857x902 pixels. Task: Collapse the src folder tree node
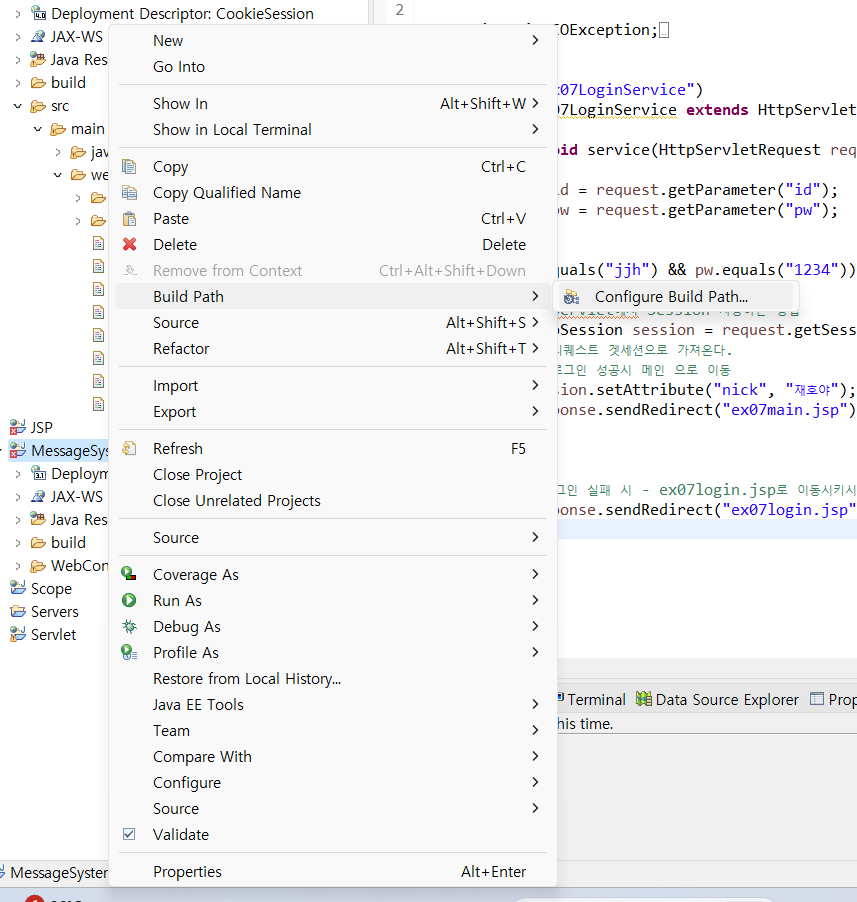pos(18,106)
